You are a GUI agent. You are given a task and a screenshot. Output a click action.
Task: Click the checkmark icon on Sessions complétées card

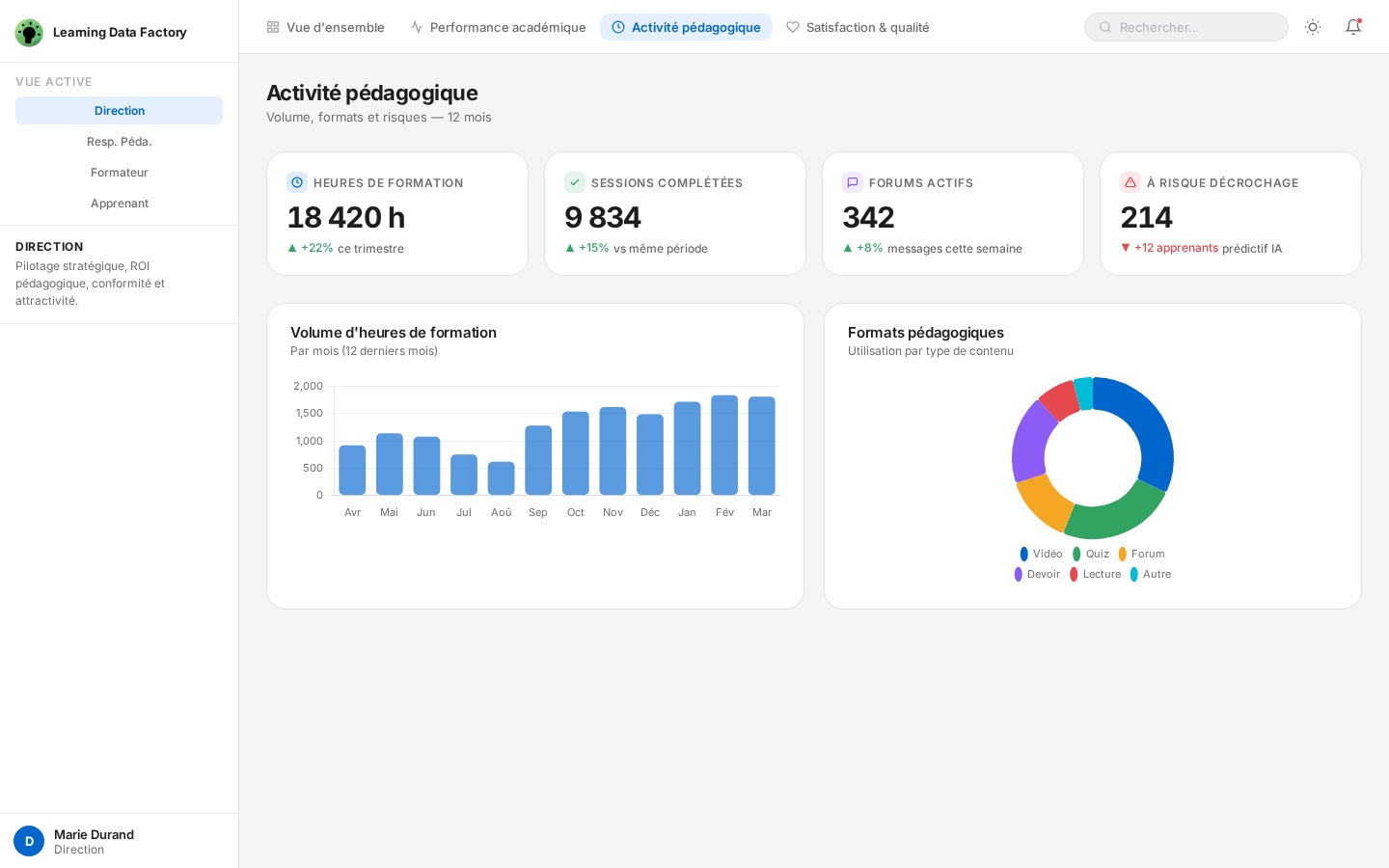575,182
